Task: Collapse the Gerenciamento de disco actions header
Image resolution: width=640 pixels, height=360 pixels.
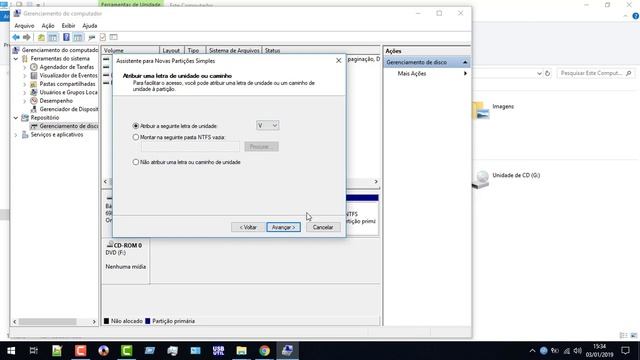Action: pyautogui.click(x=465, y=62)
